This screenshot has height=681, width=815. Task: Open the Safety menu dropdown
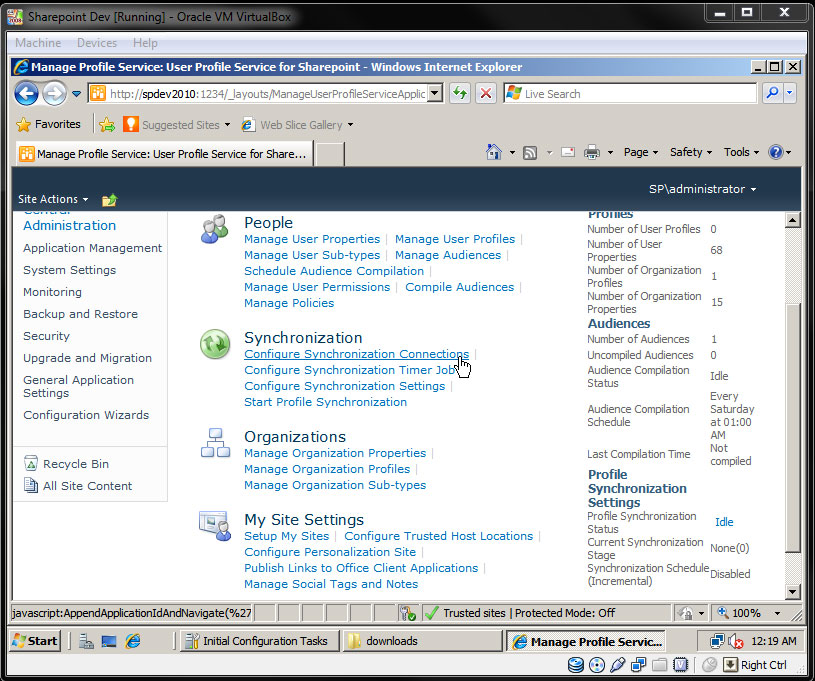691,152
